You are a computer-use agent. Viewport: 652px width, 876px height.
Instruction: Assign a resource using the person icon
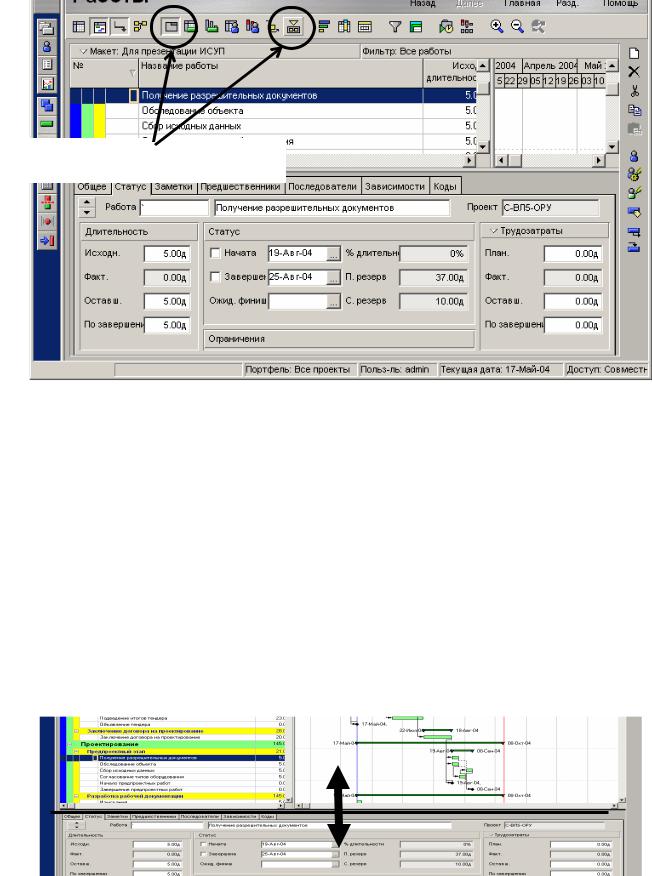pyautogui.click(x=634, y=156)
